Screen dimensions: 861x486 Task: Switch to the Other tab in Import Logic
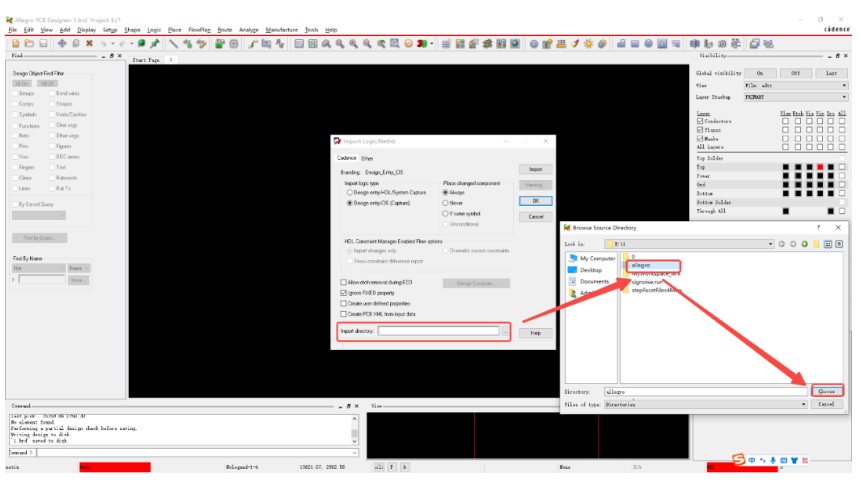tap(367, 159)
